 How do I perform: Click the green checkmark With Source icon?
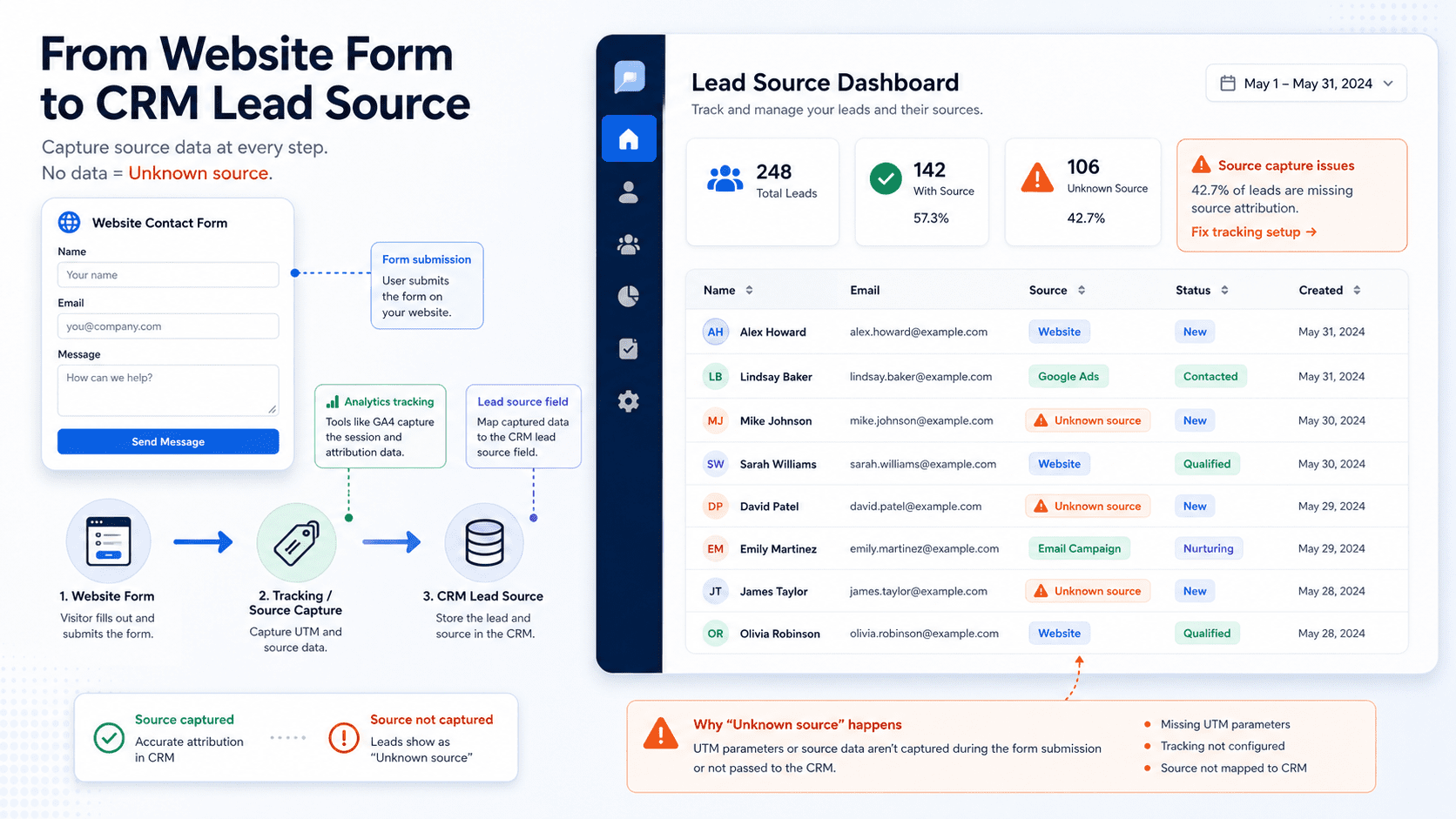click(x=886, y=179)
